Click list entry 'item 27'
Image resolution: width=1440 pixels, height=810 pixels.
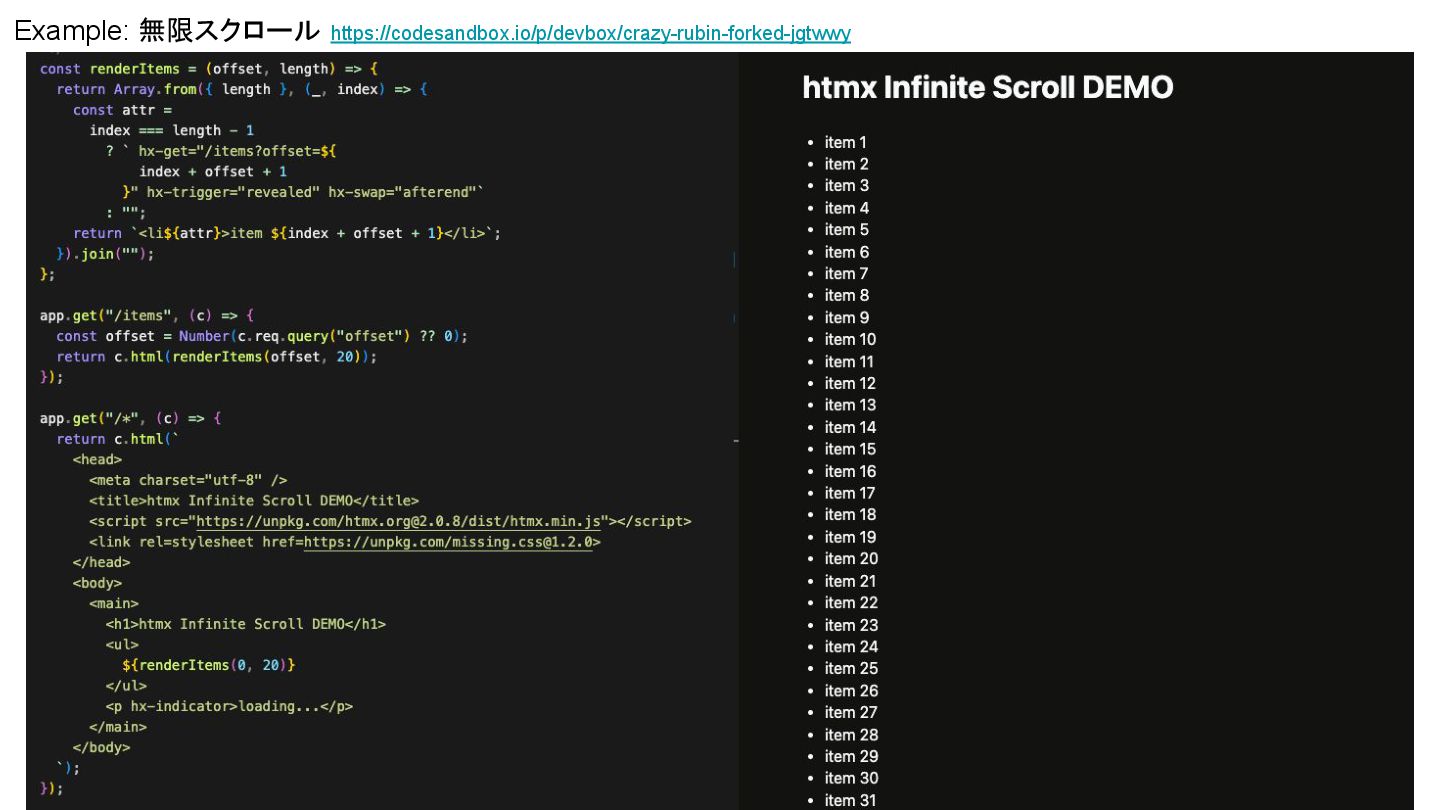tap(851, 713)
